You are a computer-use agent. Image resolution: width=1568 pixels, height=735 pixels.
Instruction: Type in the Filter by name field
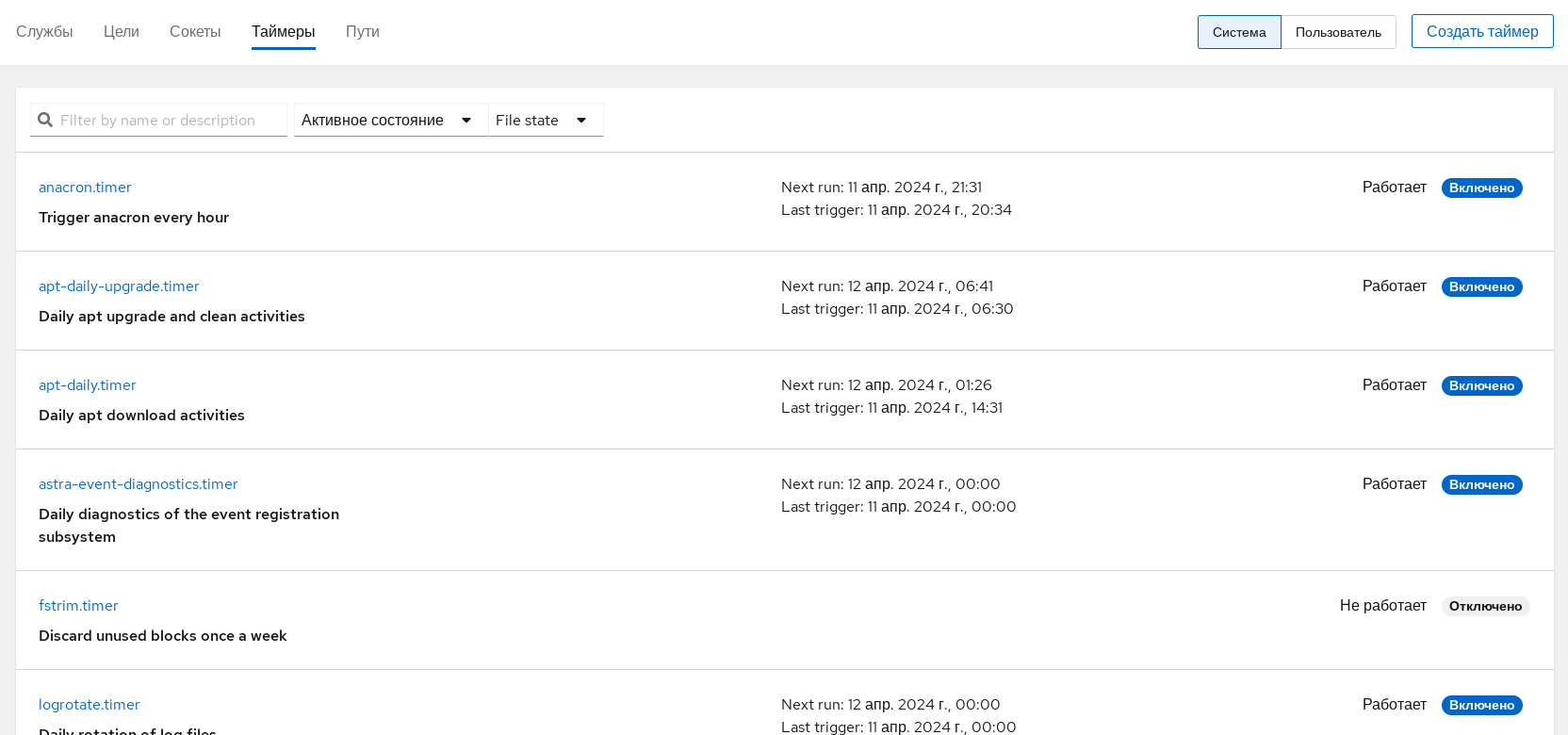coord(170,120)
